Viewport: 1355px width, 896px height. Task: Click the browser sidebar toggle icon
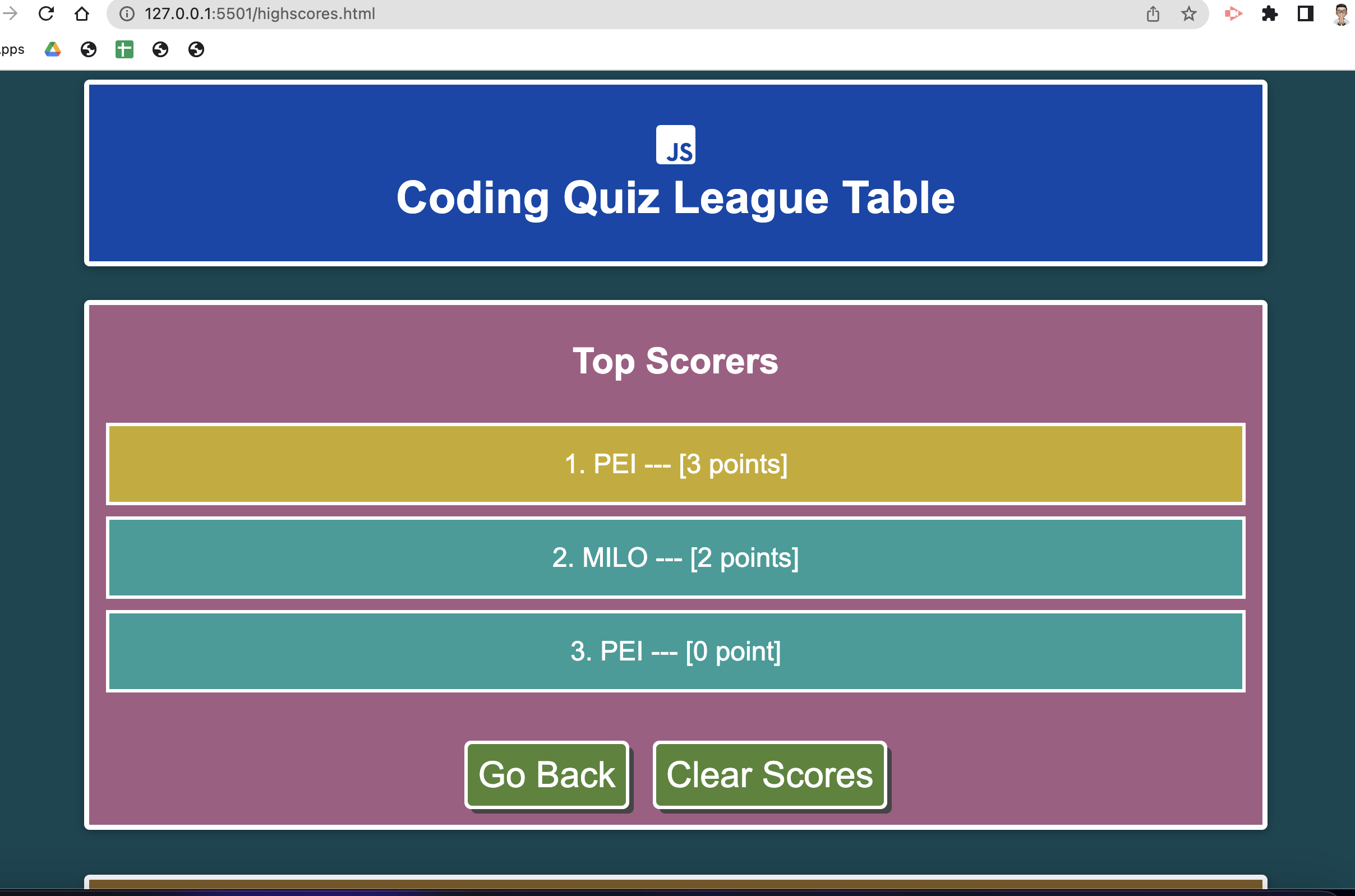point(1304,13)
